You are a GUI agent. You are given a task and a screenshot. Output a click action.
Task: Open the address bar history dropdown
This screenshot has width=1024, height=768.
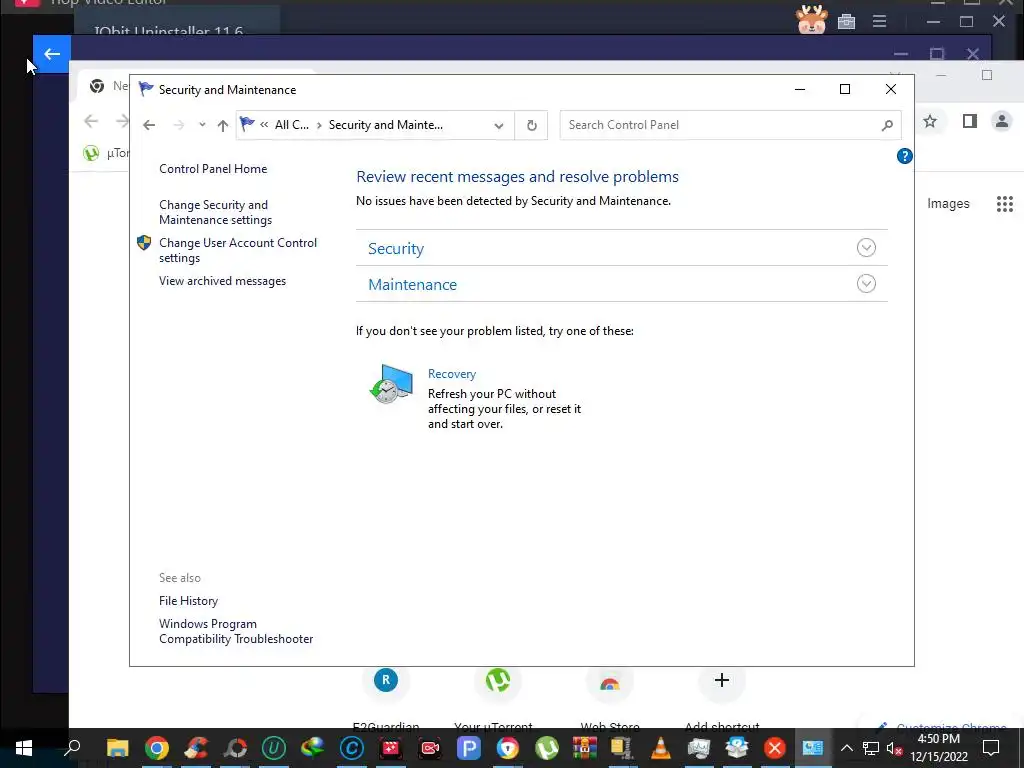499,125
